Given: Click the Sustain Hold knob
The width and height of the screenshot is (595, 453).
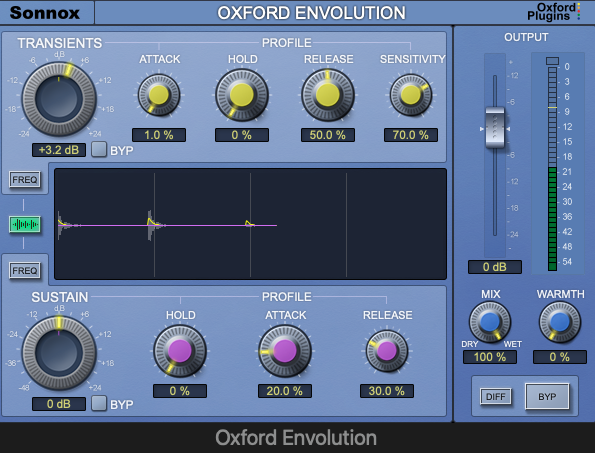Looking at the screenshot, I should pyautogui.click(x=180, y=351).
